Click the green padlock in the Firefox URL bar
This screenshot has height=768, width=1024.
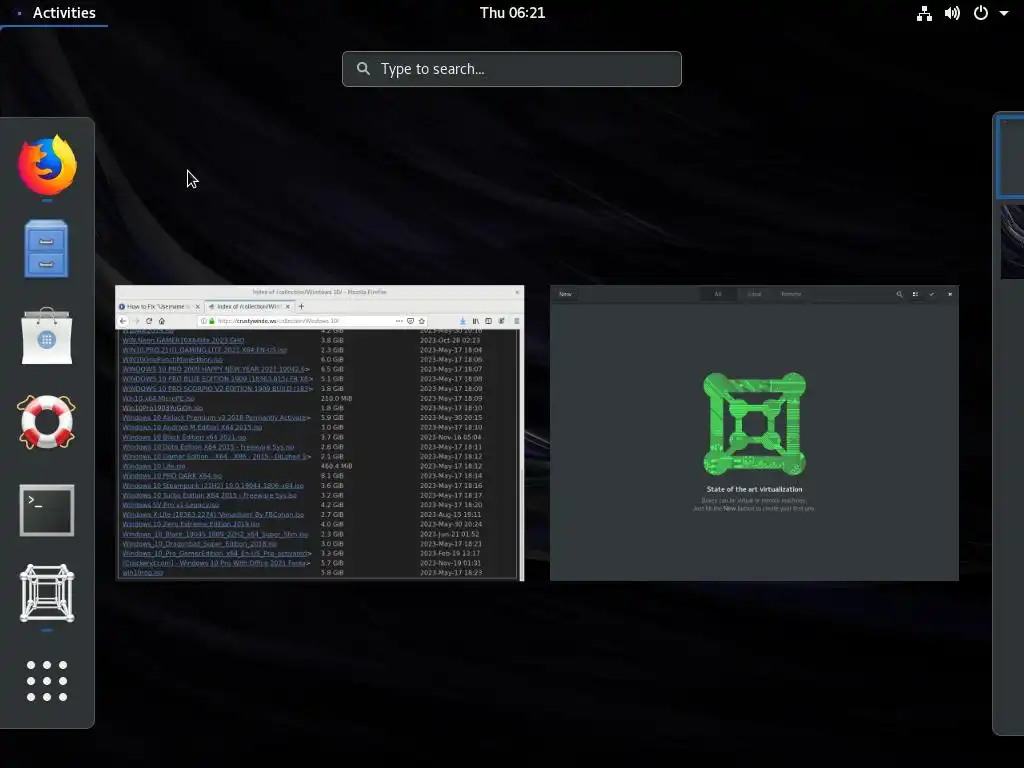(212, 321)
